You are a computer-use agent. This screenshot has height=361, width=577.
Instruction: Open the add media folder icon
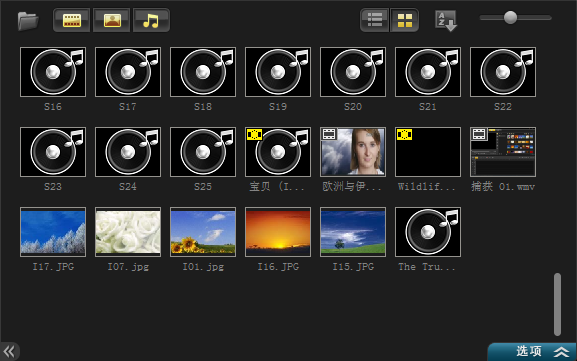pos(28,21)
